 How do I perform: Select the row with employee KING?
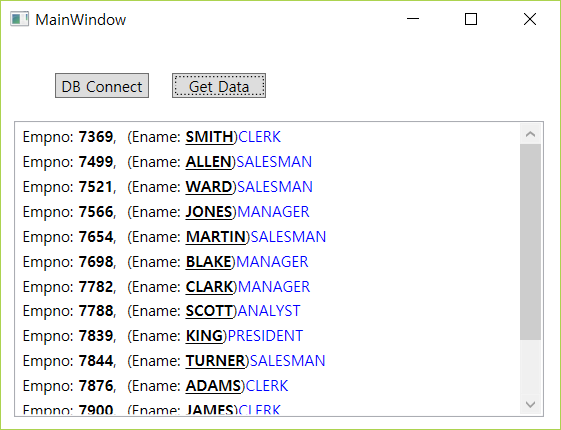pos(268,336)
